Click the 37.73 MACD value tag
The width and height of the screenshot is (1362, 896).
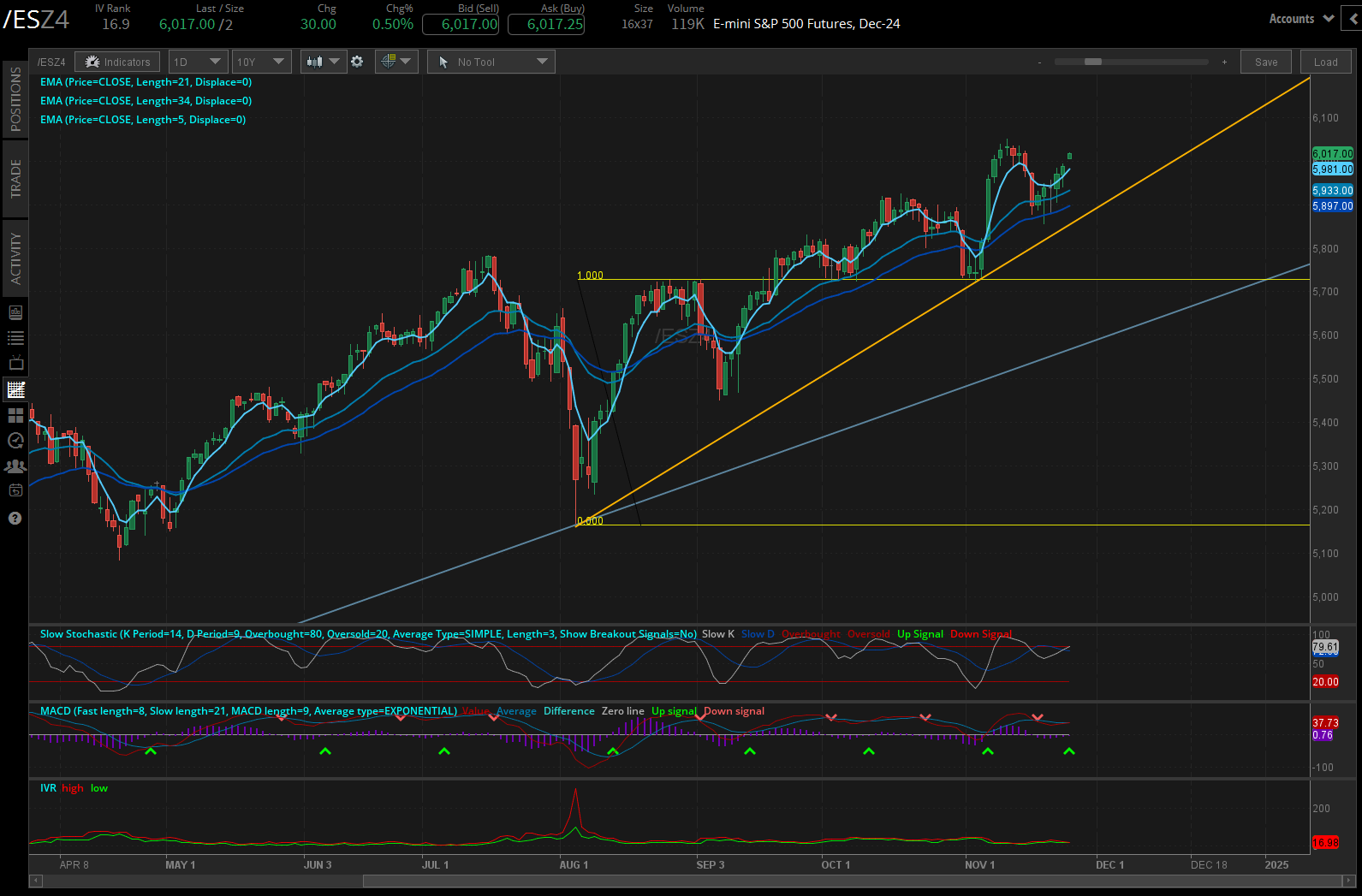click(x=1325, y=723)
